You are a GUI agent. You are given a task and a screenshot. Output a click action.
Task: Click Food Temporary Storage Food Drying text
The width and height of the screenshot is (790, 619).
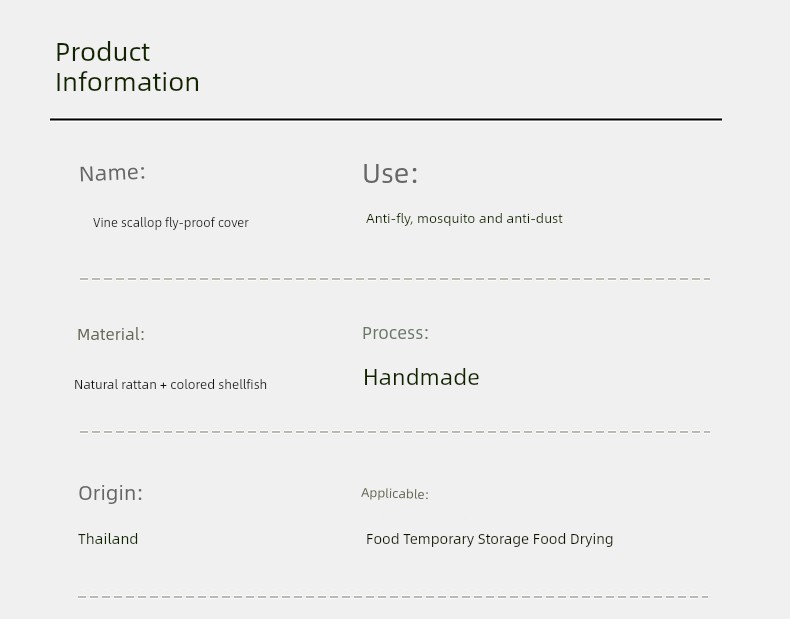point(490,539)
